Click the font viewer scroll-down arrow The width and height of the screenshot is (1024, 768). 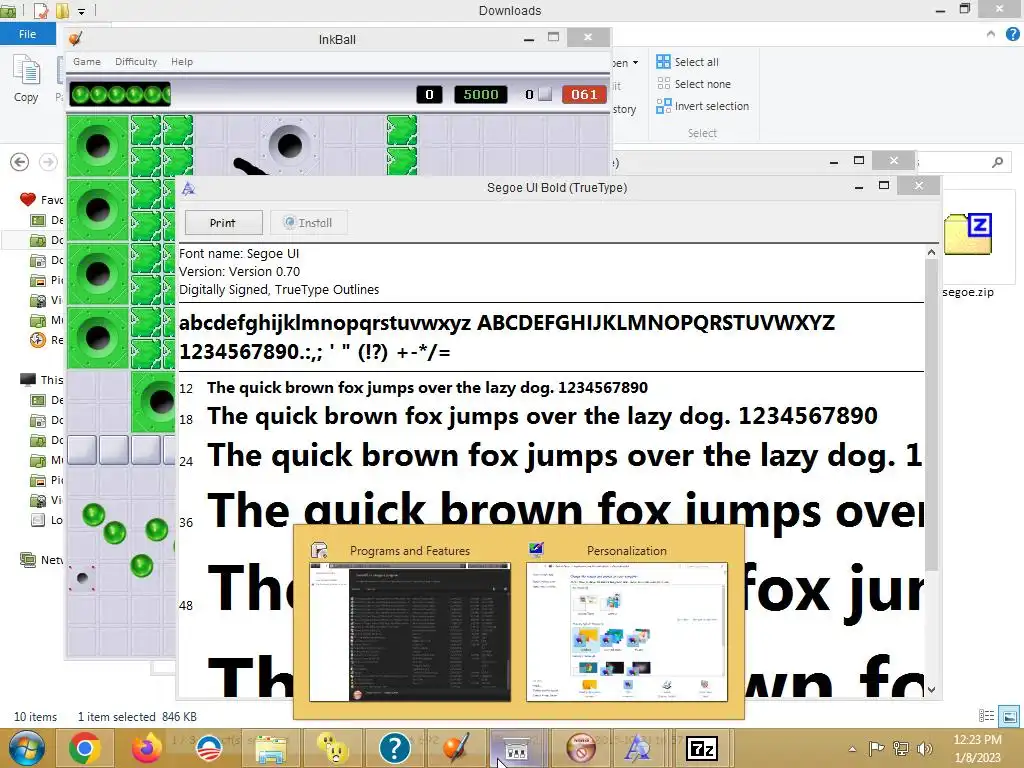click(x=932, y=690)
